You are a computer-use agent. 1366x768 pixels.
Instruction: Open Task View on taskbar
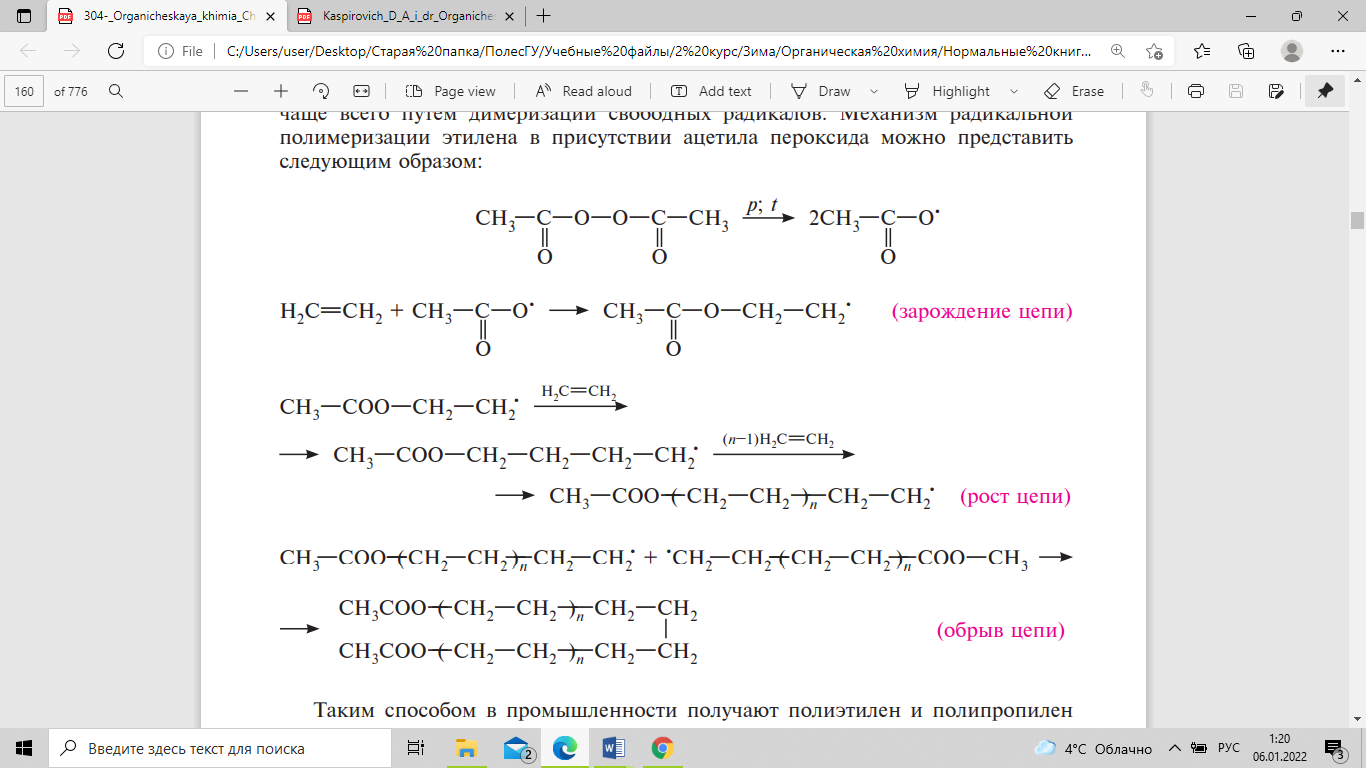point(415,748)
